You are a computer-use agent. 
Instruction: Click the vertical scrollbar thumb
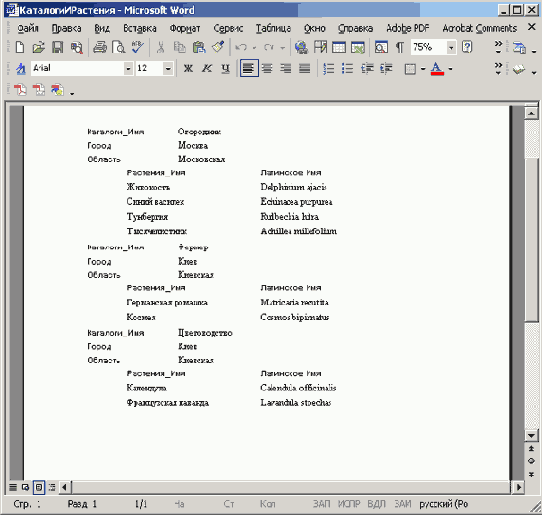click(532, 239)
